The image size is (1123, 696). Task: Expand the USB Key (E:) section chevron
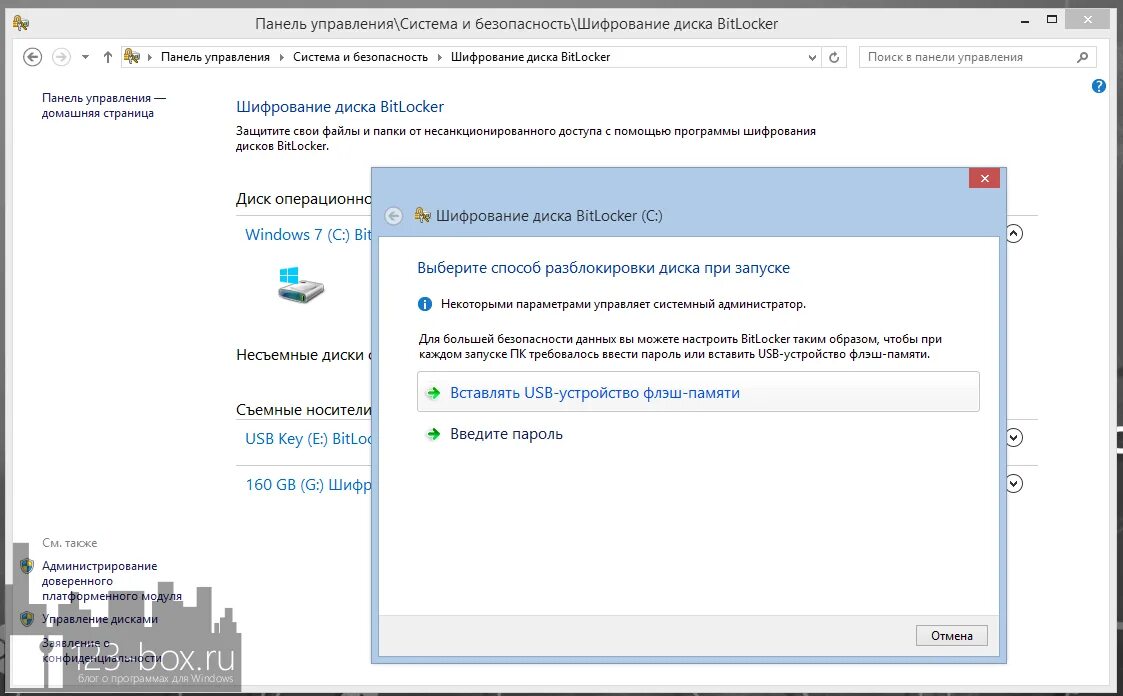click(1014, 438)
